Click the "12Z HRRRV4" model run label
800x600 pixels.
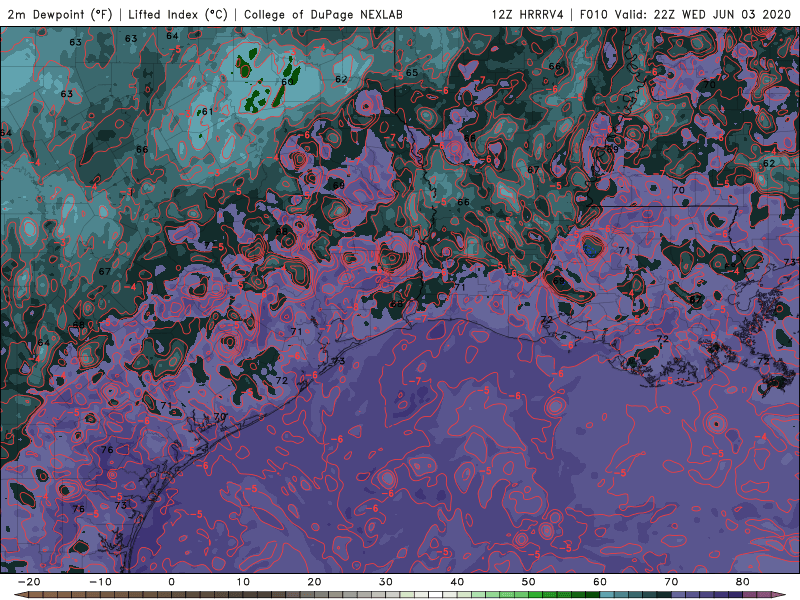coord(528,15)
